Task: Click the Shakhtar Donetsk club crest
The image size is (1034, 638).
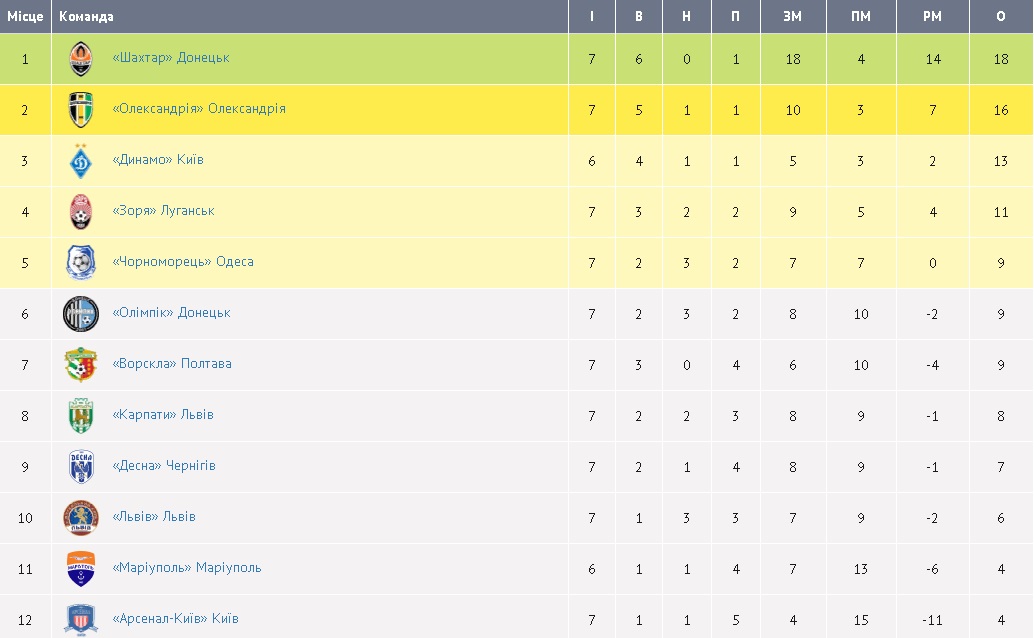Action: click(81, 59)
